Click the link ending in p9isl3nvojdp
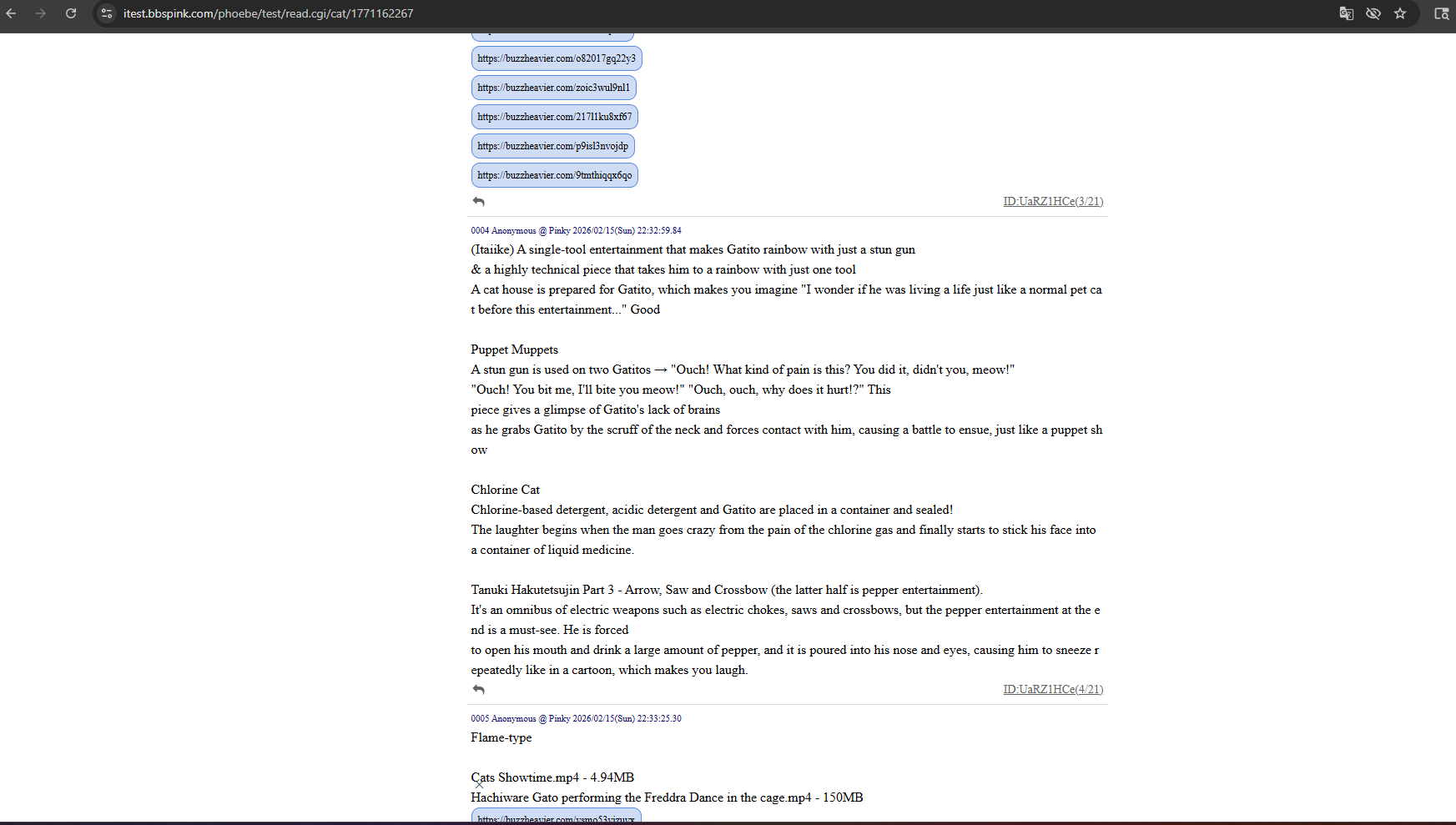 pyautogui.click(x=552, y=146)
